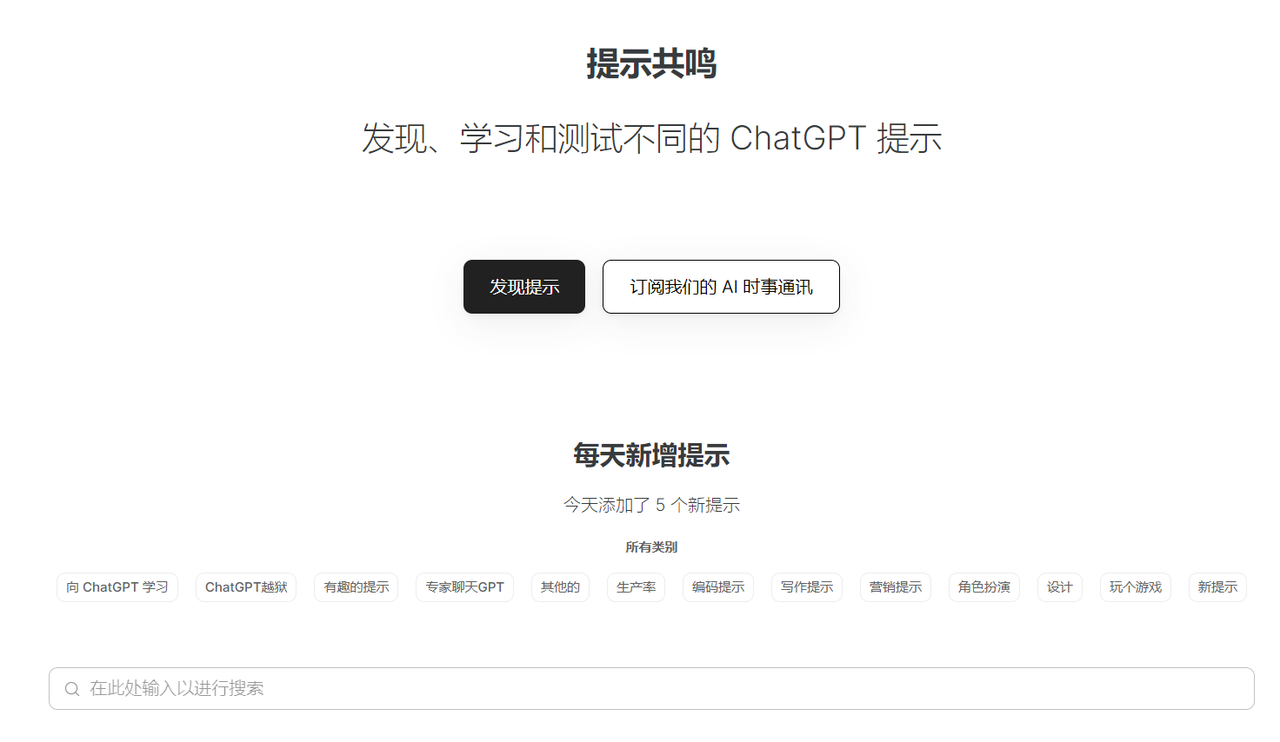Choose the 编码提示 category
Screen dimensions: 1280x742
[x=718, y=587]
